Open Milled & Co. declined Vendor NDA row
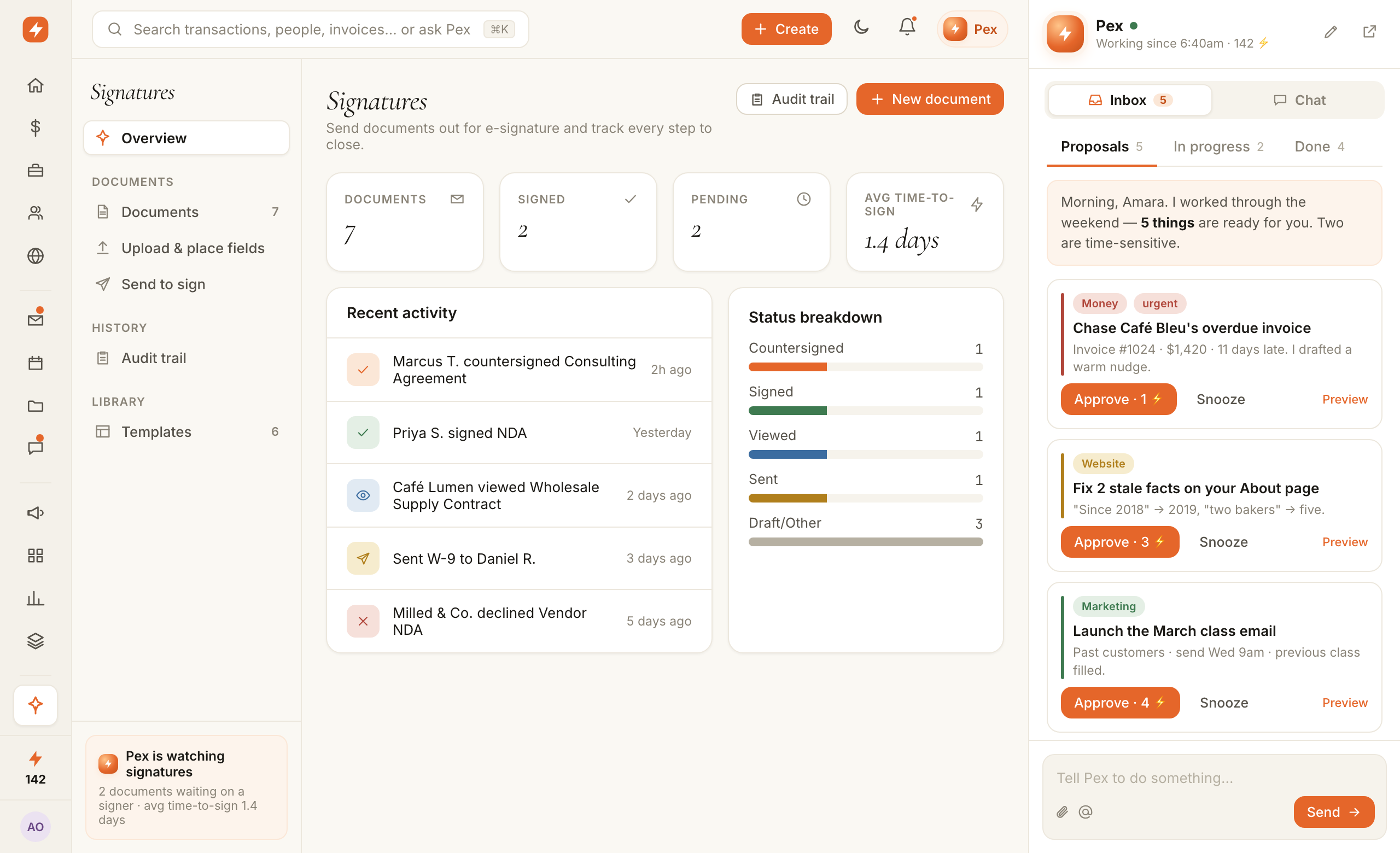Image resolution: width=1400 pixels, height=853 pixels. pos(519,621)
